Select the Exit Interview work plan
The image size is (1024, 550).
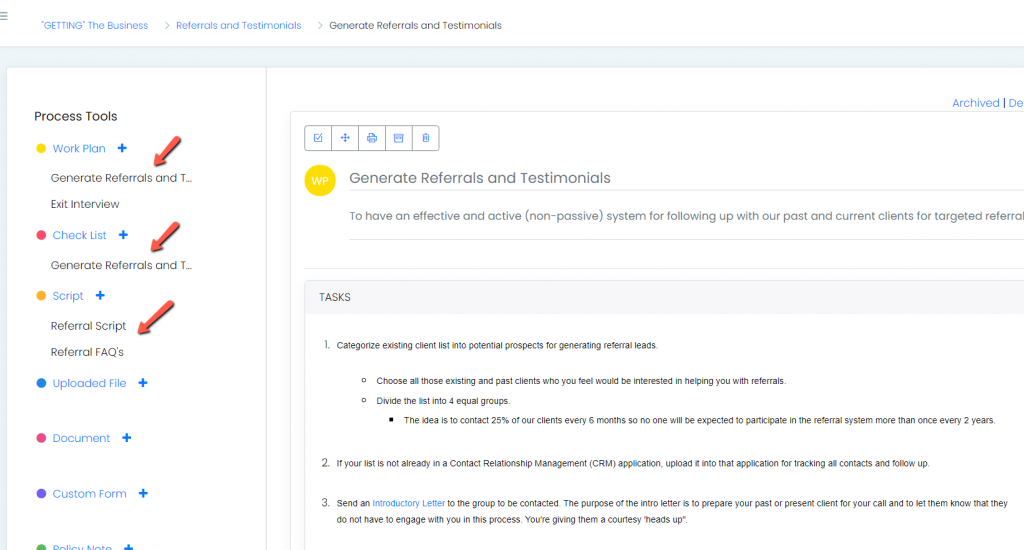click(85, 204)
